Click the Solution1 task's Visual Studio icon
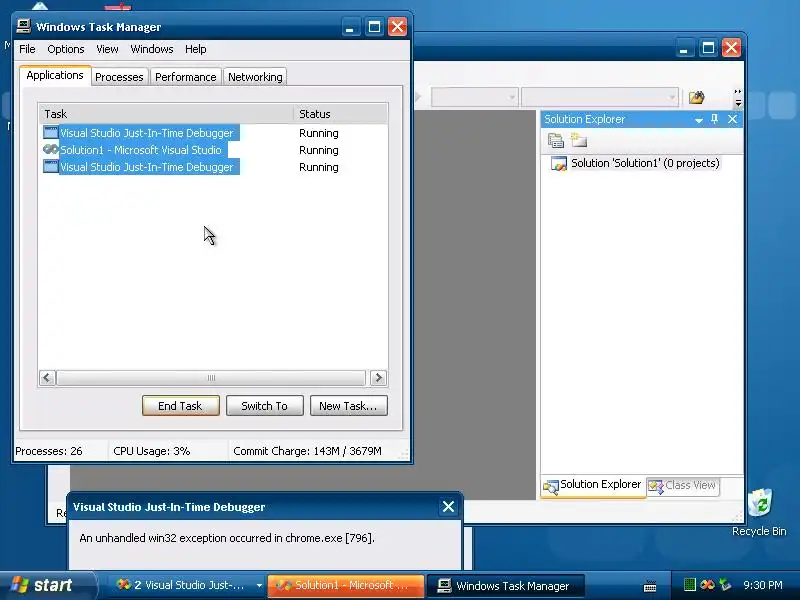 point(51,149)
